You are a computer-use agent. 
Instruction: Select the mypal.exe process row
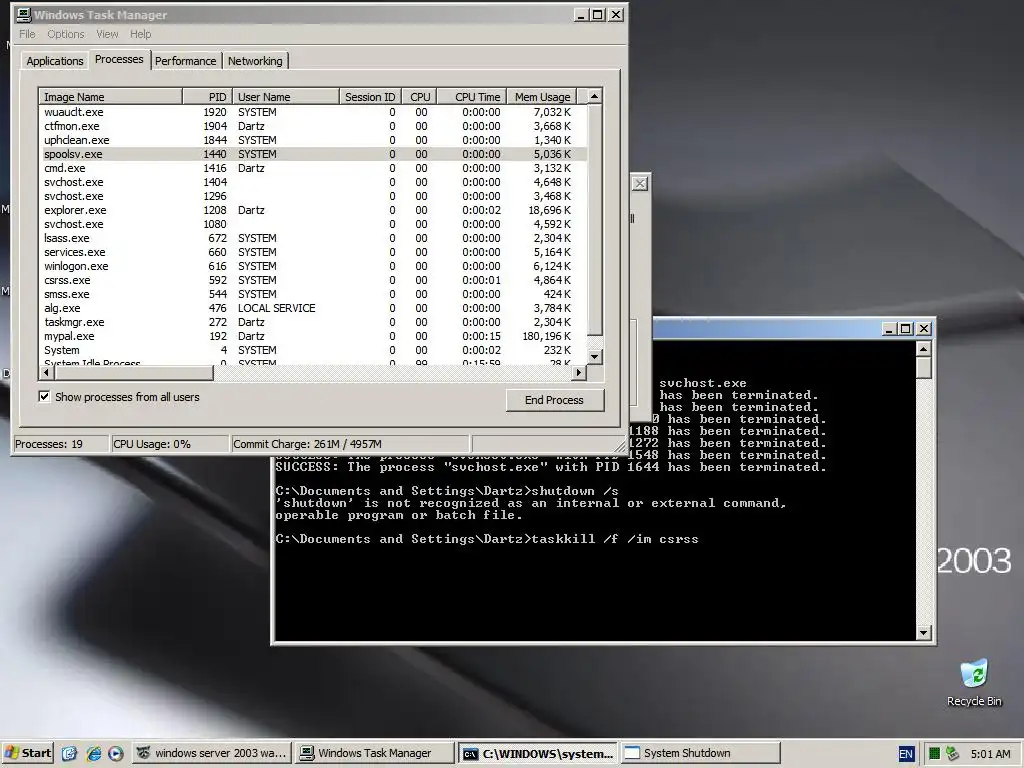(313, 336)
